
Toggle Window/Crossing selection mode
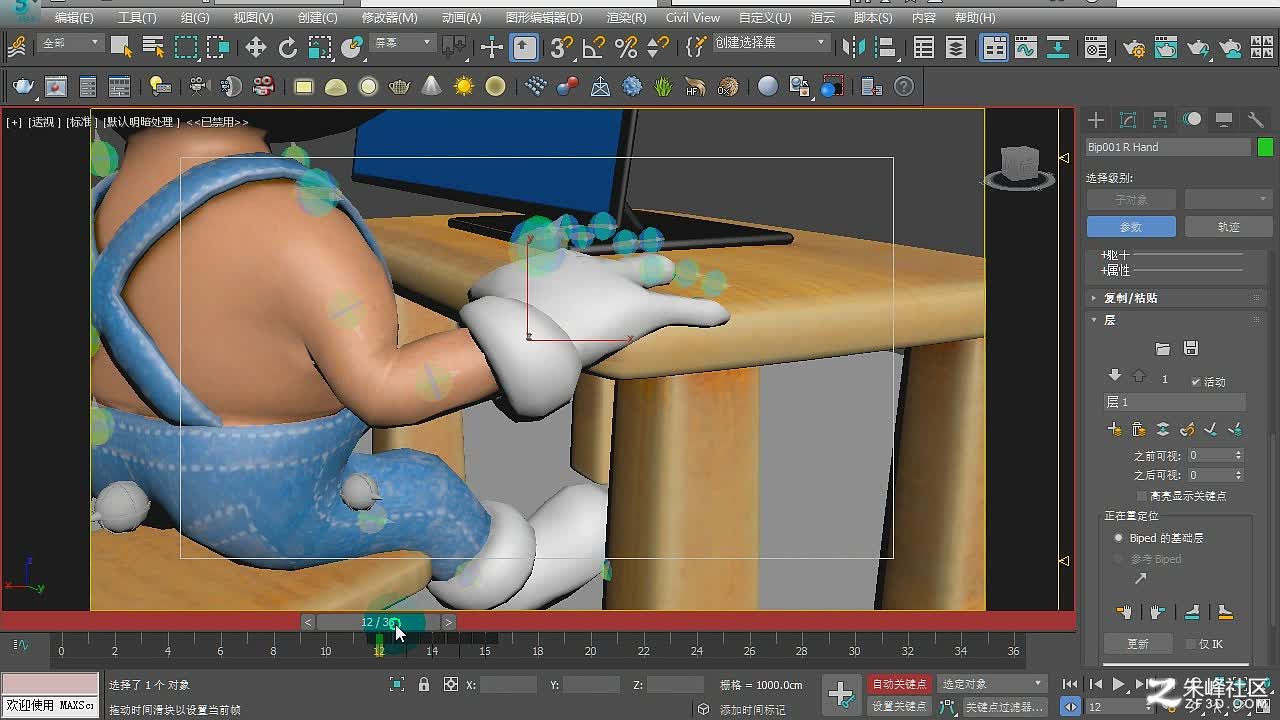(218, 47)
